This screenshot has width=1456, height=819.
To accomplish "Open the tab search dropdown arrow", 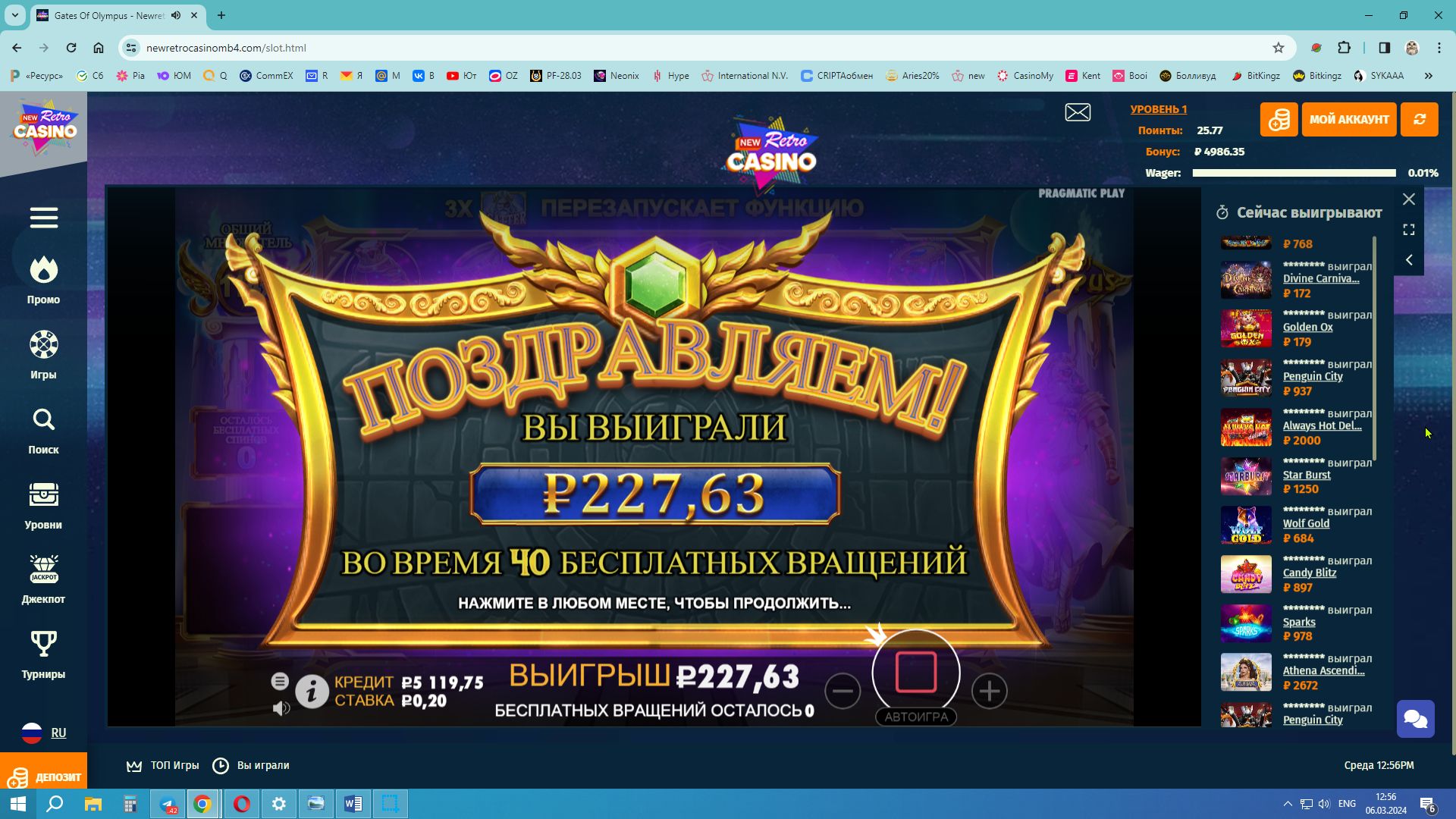I will coord(15,15).
